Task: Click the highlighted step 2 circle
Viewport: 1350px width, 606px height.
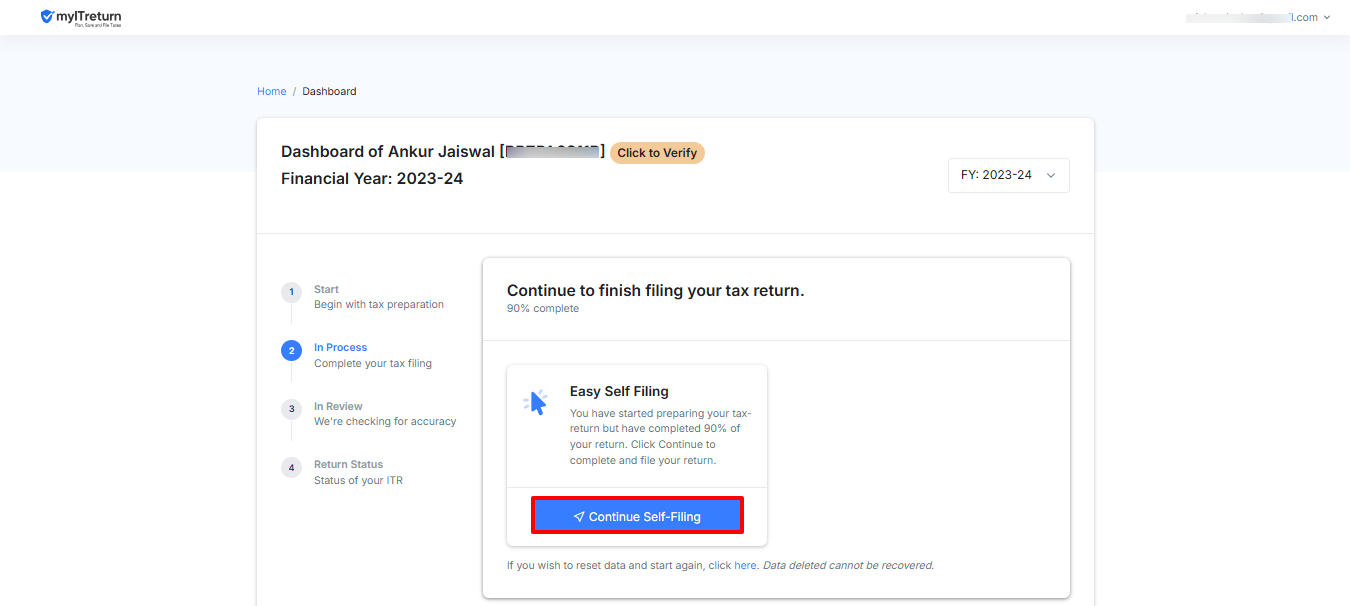Action: (x=291, y=351)
